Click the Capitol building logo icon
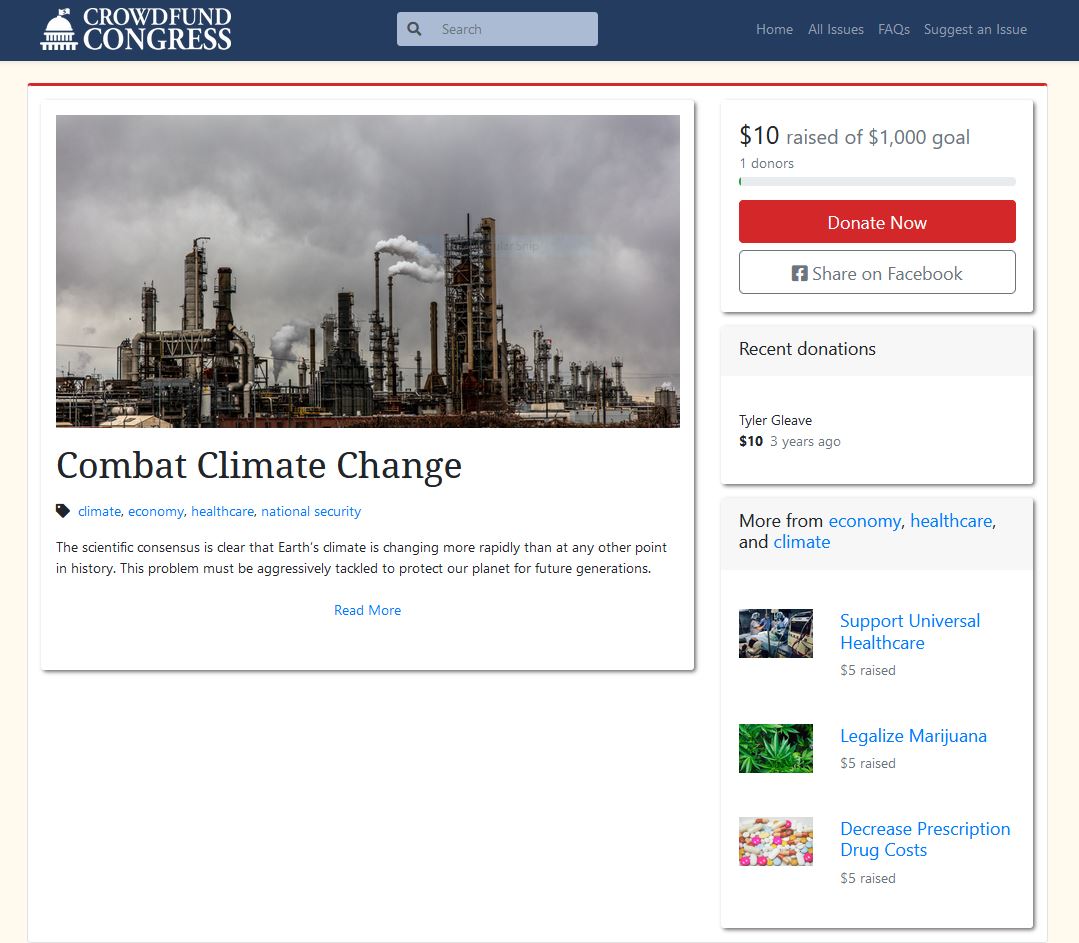This screenshot has height=943, width=1079. coord(59,28)
